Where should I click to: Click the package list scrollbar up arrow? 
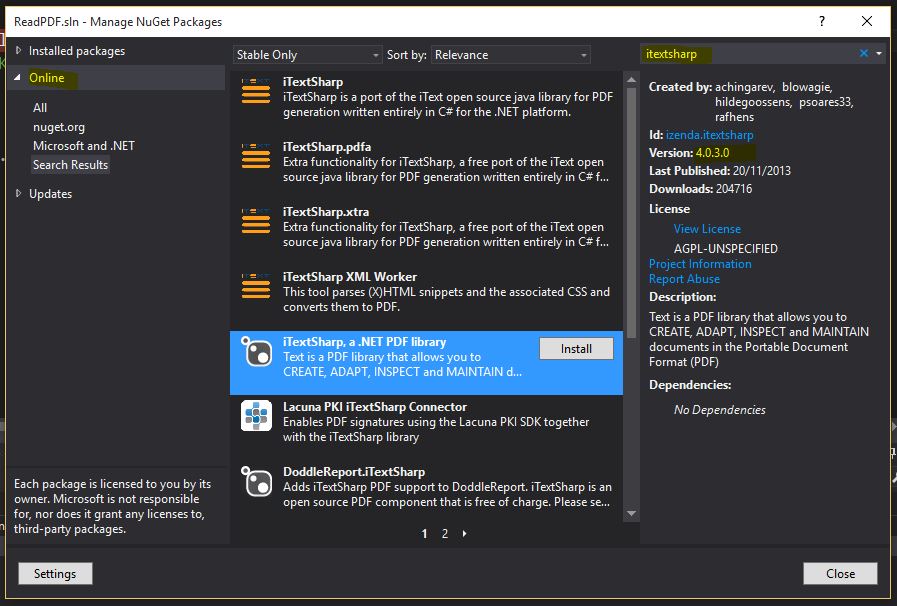[x=631, y=80]
